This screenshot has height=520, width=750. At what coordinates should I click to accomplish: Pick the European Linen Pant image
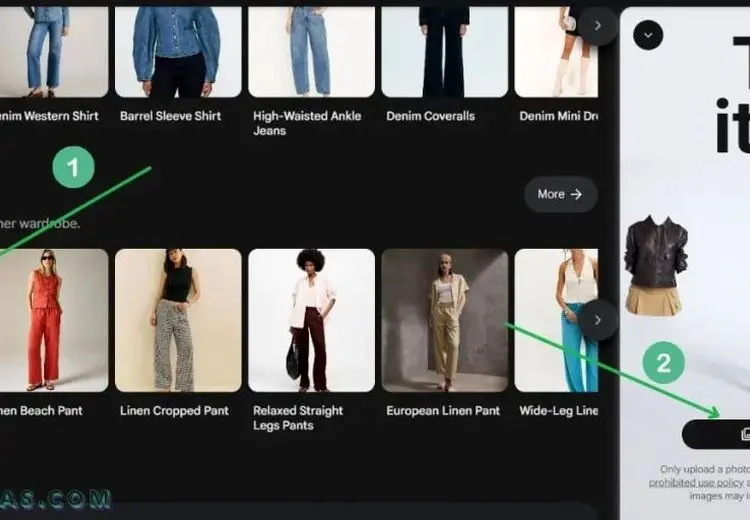tap(444, 320)
